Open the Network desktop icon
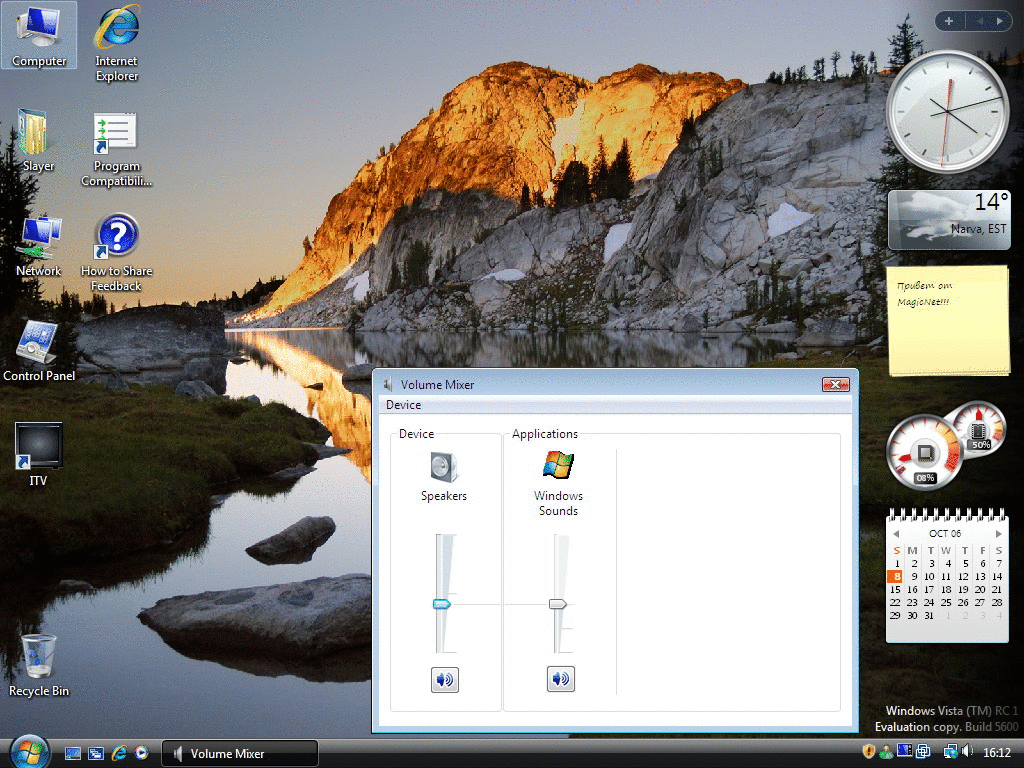The height and width of the screenshot is (768, 1024). click(38, 238)
